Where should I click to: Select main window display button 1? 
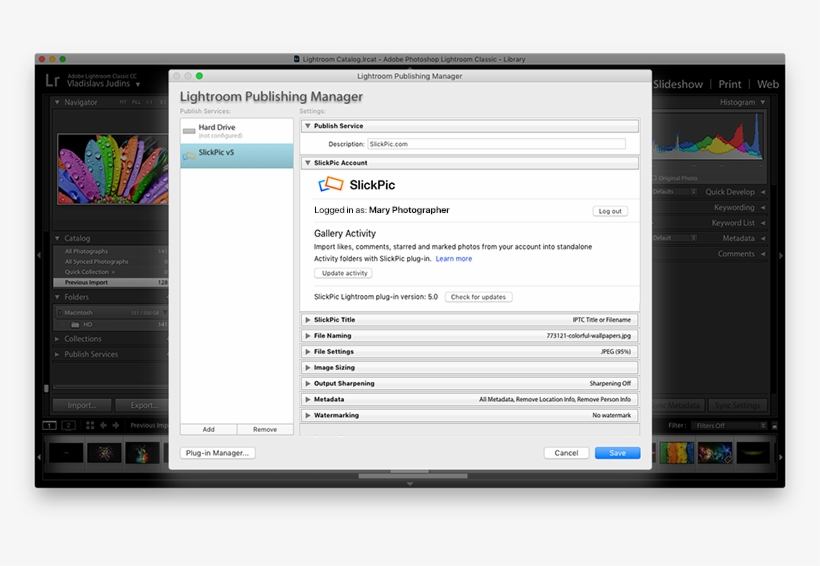click(x=49, y=426)
